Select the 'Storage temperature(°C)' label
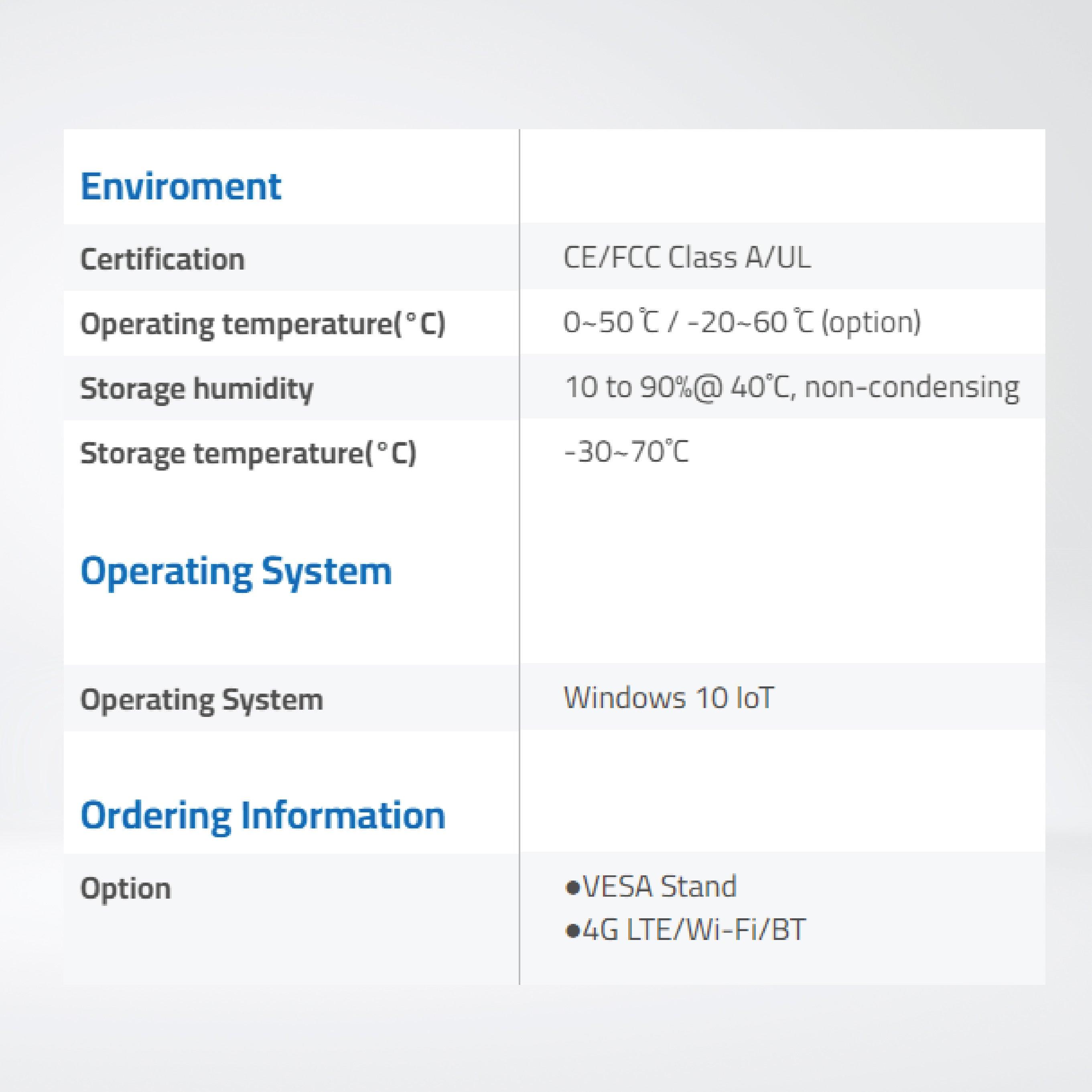1092x1092 pixels. (x=248, y=454)
